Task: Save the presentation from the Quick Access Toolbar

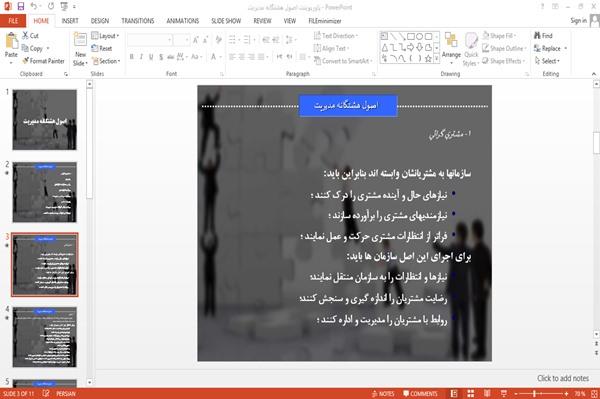Action: click(x=21, y=6)
